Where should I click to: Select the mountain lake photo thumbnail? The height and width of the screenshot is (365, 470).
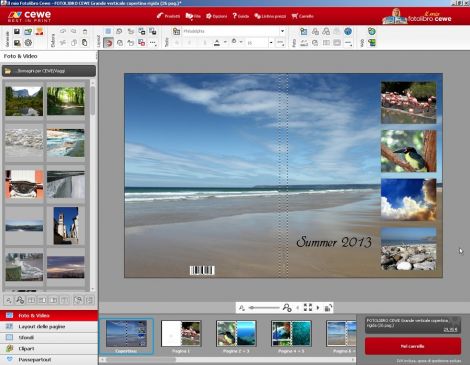(x=24, y=101)
